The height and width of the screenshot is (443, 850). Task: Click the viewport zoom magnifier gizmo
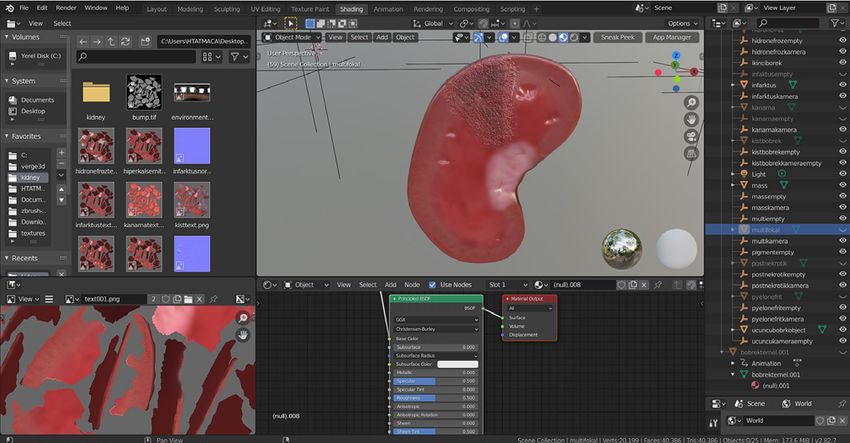coord(691,102)
